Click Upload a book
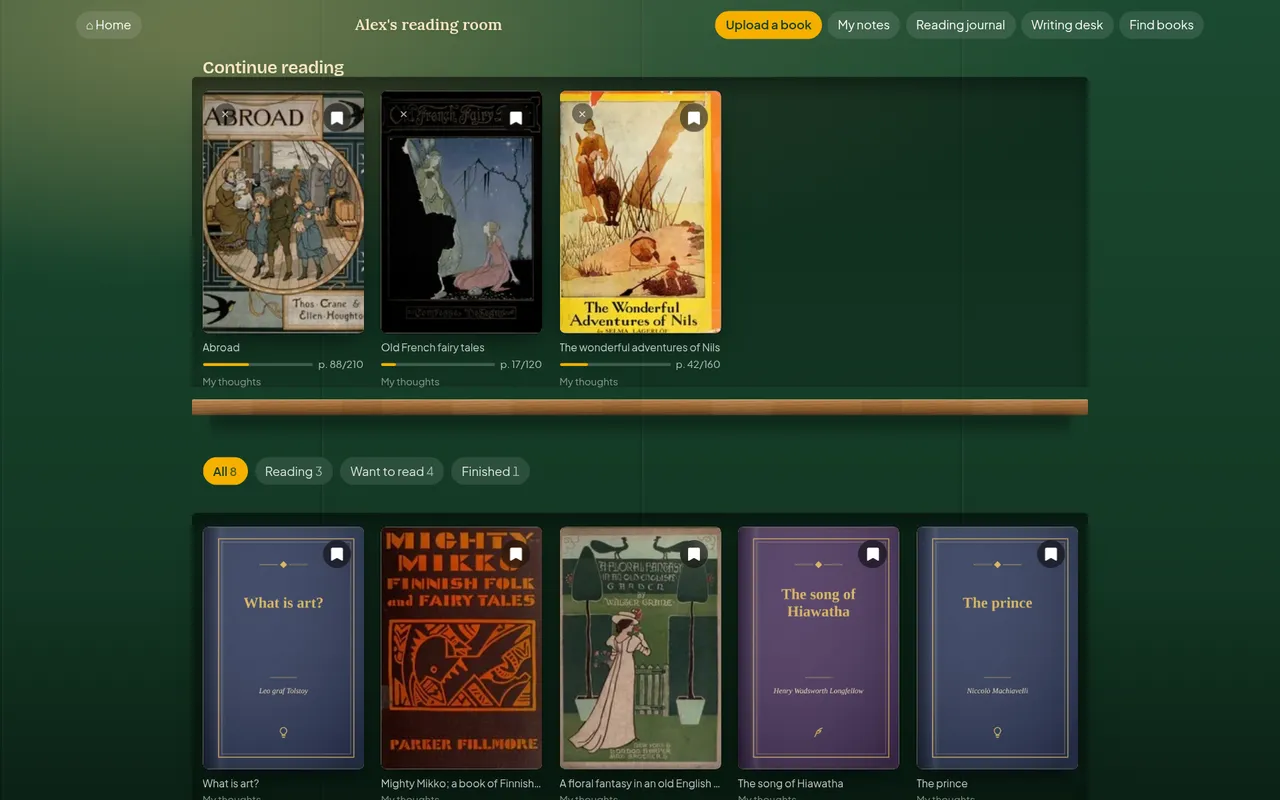 (768, 25)
